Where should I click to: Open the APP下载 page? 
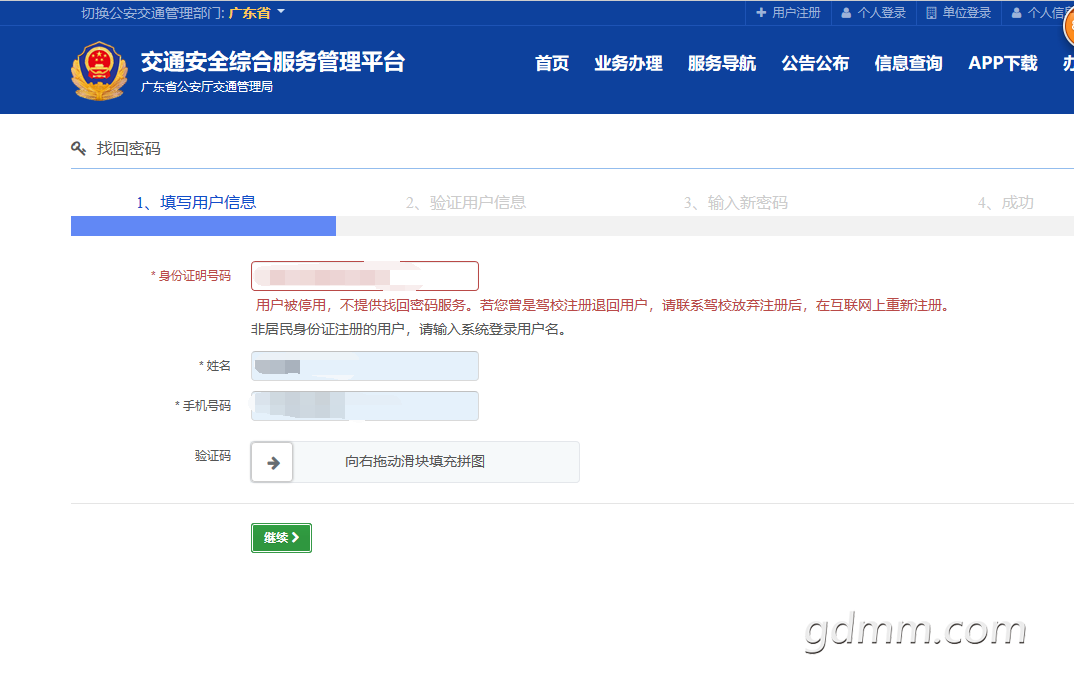coord(1003,63)
